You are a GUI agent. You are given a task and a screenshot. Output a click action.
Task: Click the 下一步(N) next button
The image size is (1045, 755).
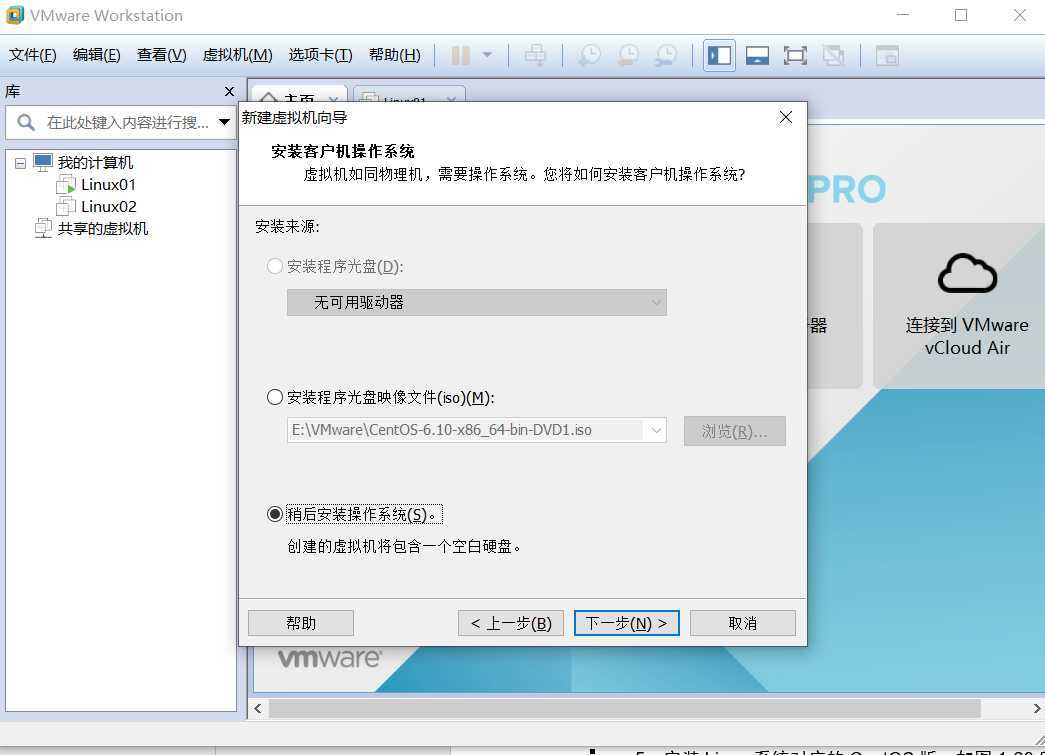pos(626,623)
